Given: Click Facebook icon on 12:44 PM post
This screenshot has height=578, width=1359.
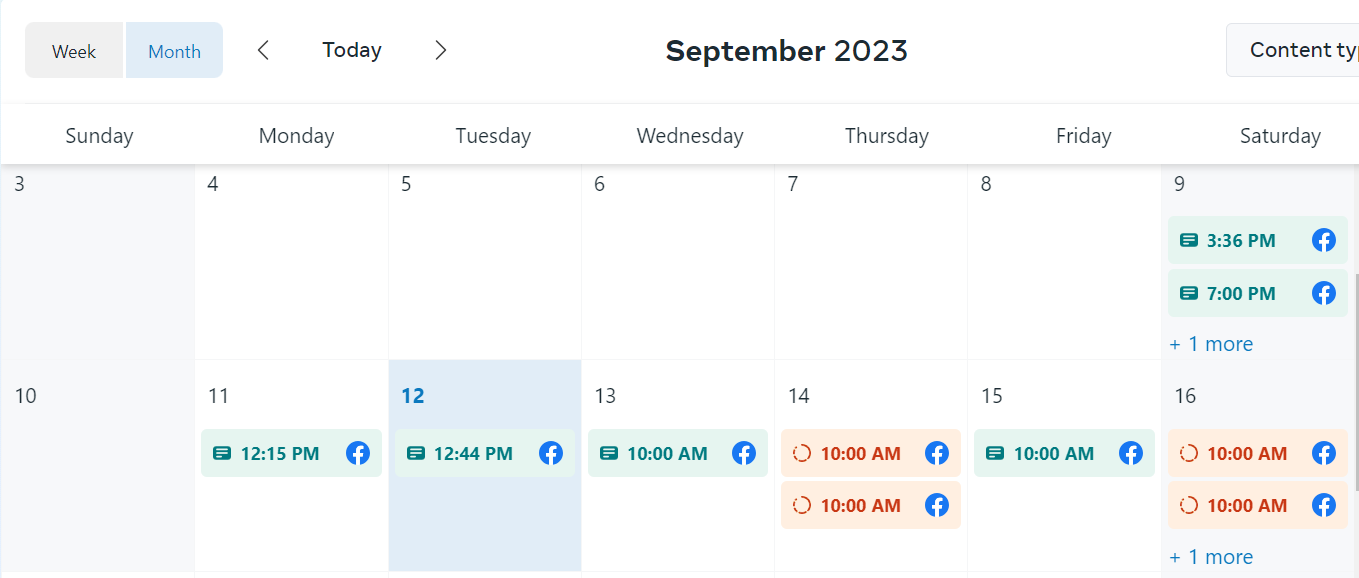Looking at the screenshot, I should pos(550,453).
